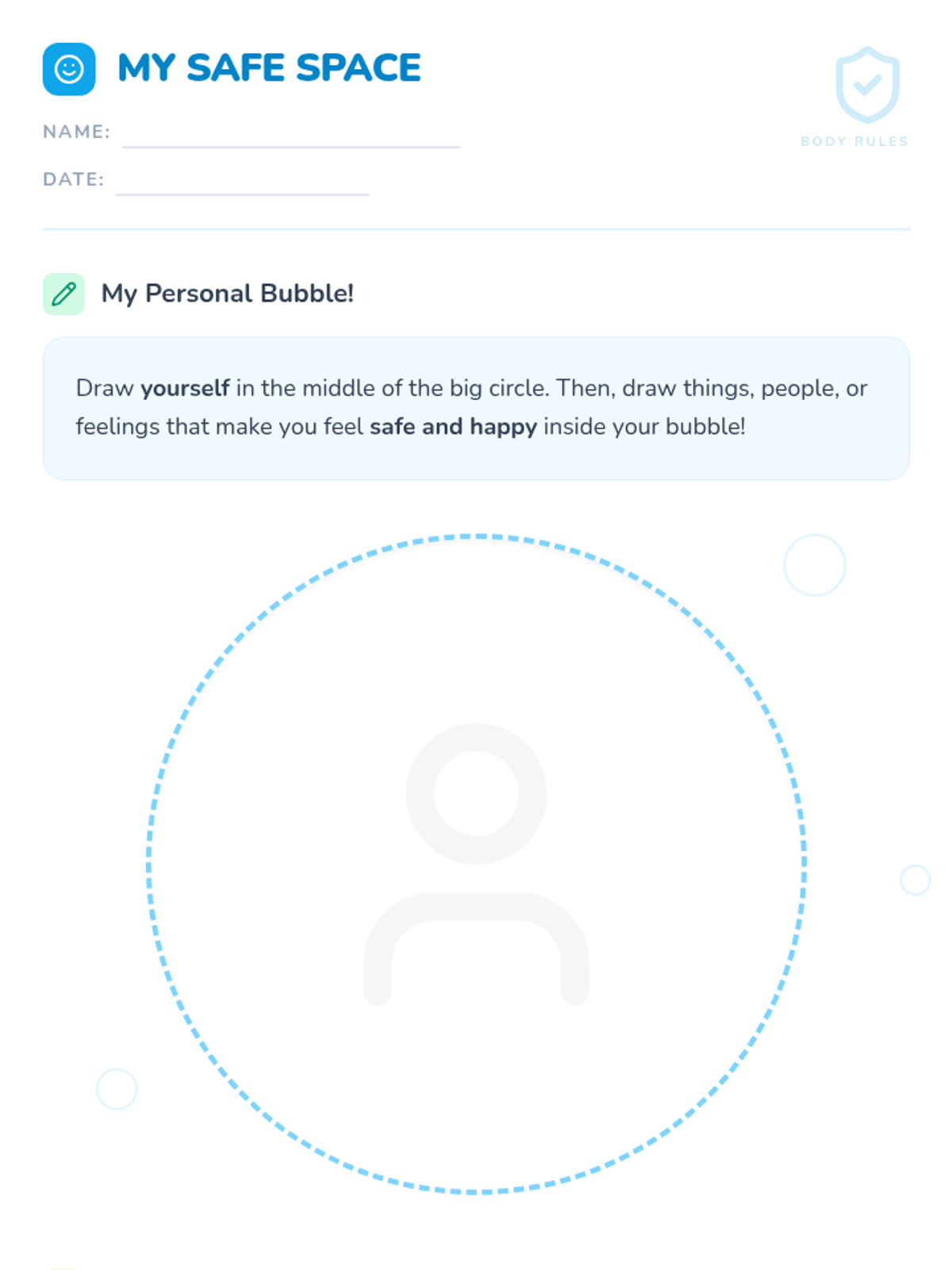952x1270 pixels.
Task: Click the green pencil icon
Action: [63, 294]
